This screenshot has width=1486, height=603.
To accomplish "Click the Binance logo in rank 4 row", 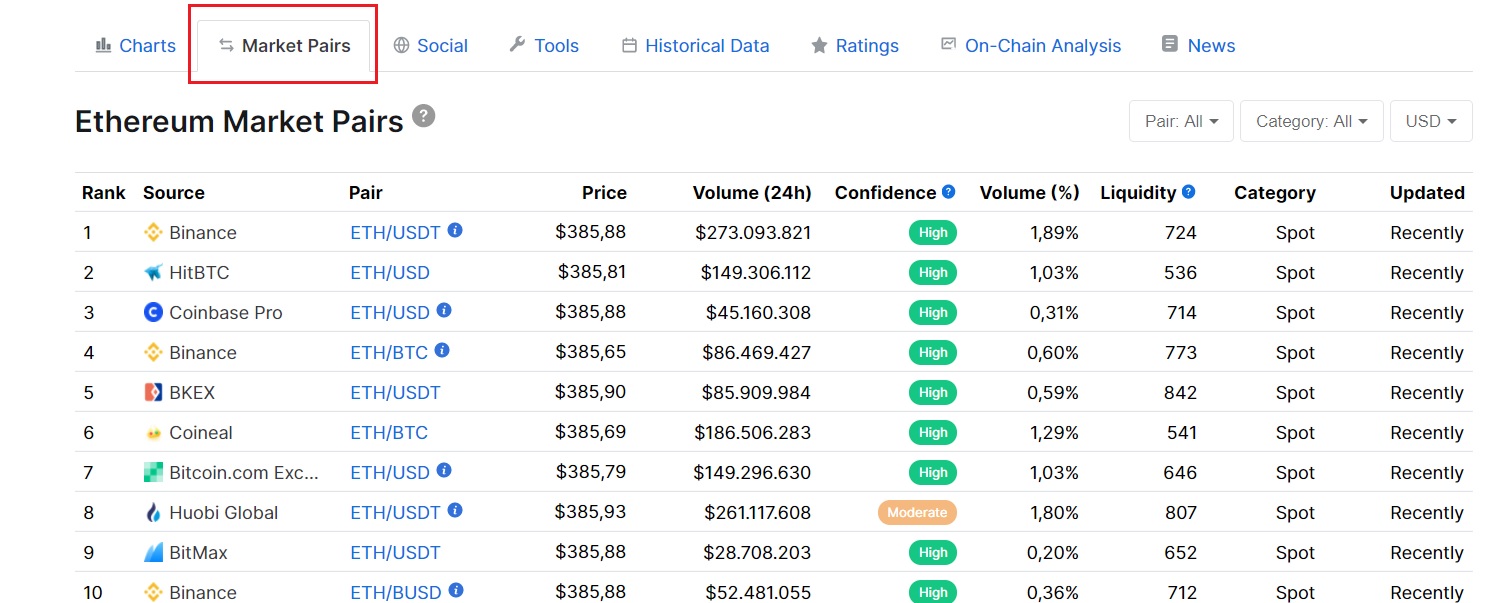I will (153, 353).
